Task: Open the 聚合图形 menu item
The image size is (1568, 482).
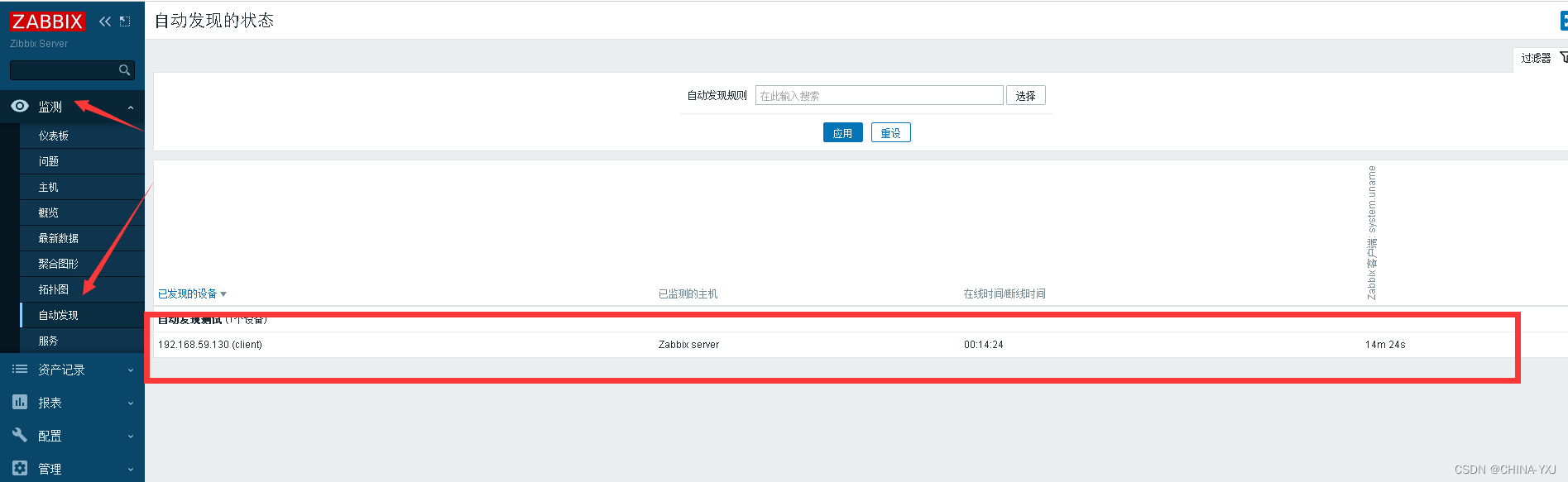Action: pos(59,264)
